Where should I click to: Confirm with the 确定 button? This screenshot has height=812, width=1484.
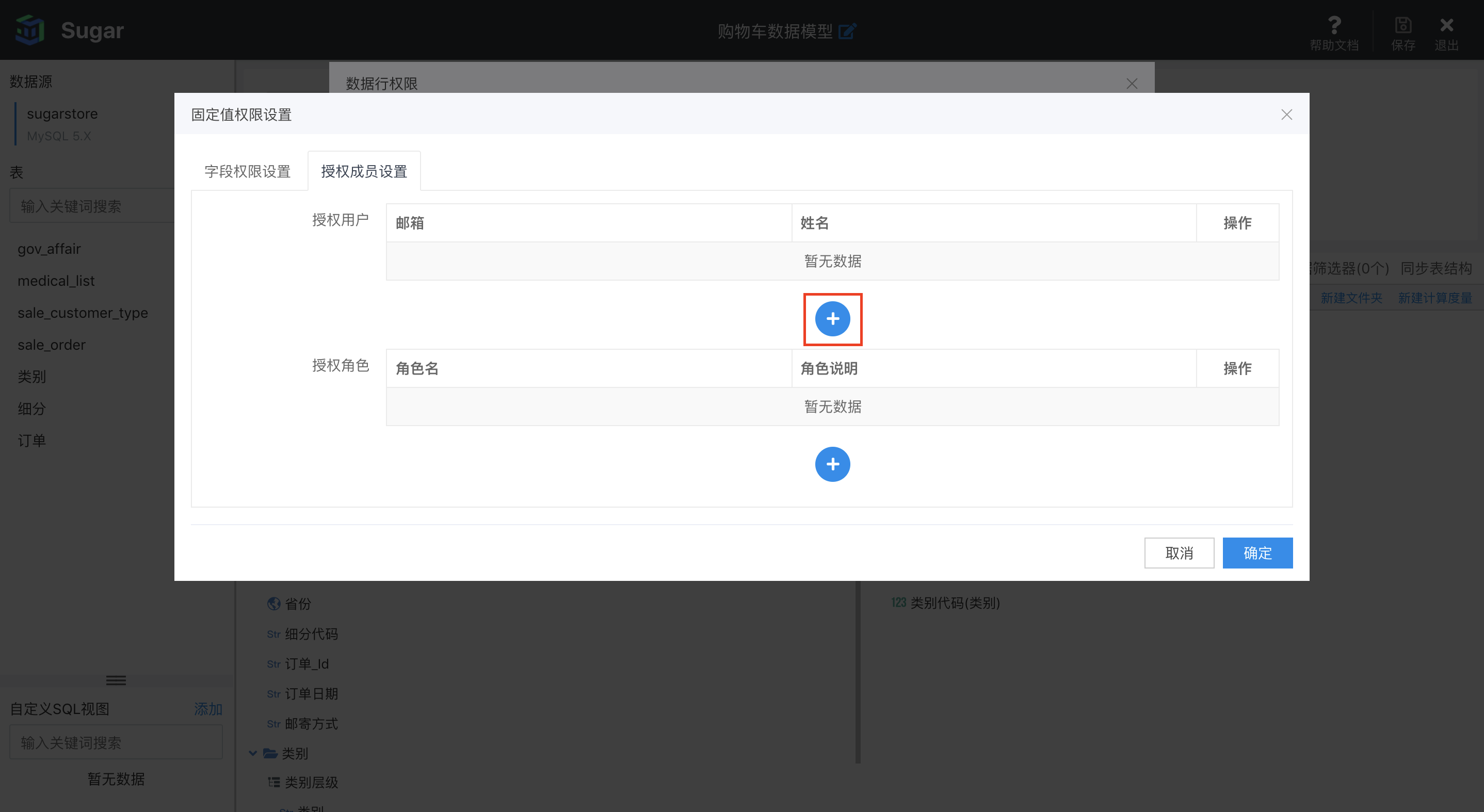click(x=1257, y=553)
